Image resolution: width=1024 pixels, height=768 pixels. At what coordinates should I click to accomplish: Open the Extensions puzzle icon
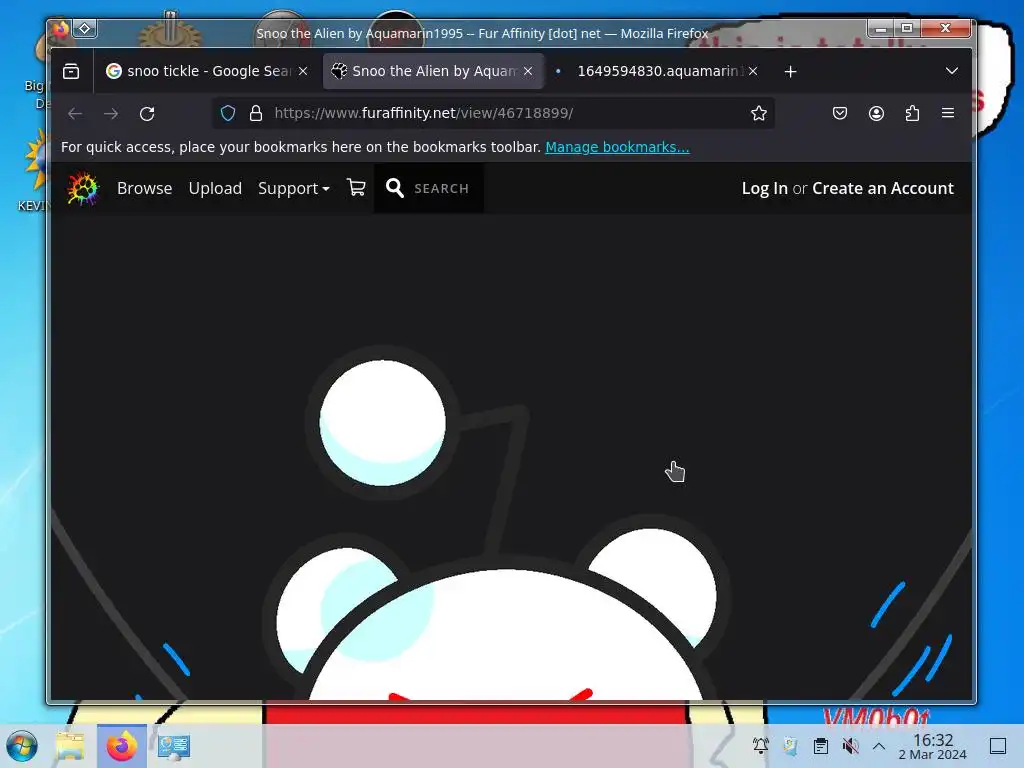click(x=912, y=114)
